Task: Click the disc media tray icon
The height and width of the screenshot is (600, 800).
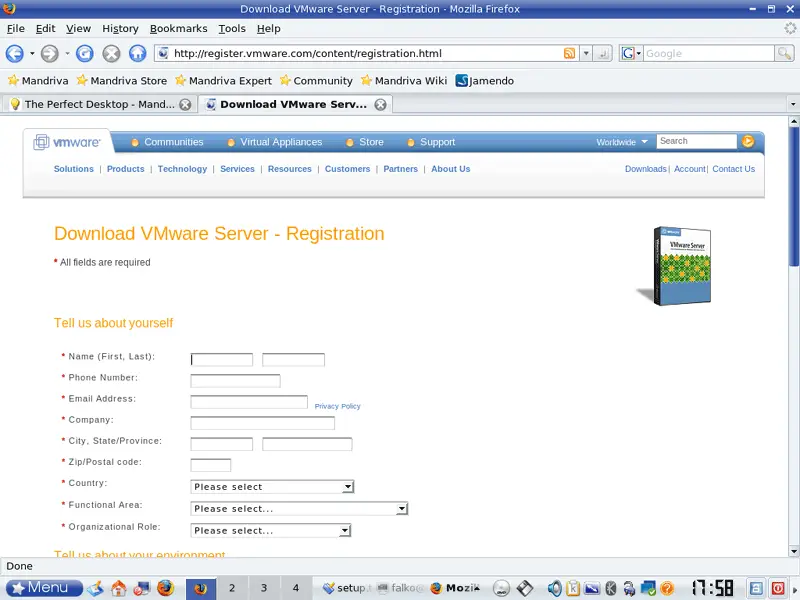Action: pos(502,588)
